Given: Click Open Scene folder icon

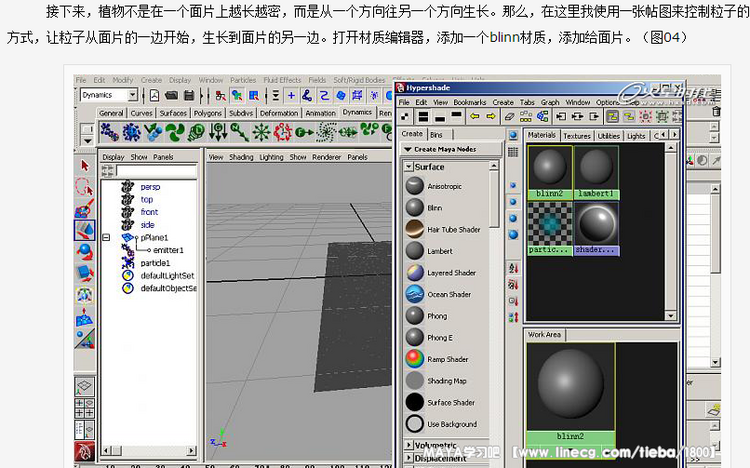Looking at the screenshot, I should [172, 95].
